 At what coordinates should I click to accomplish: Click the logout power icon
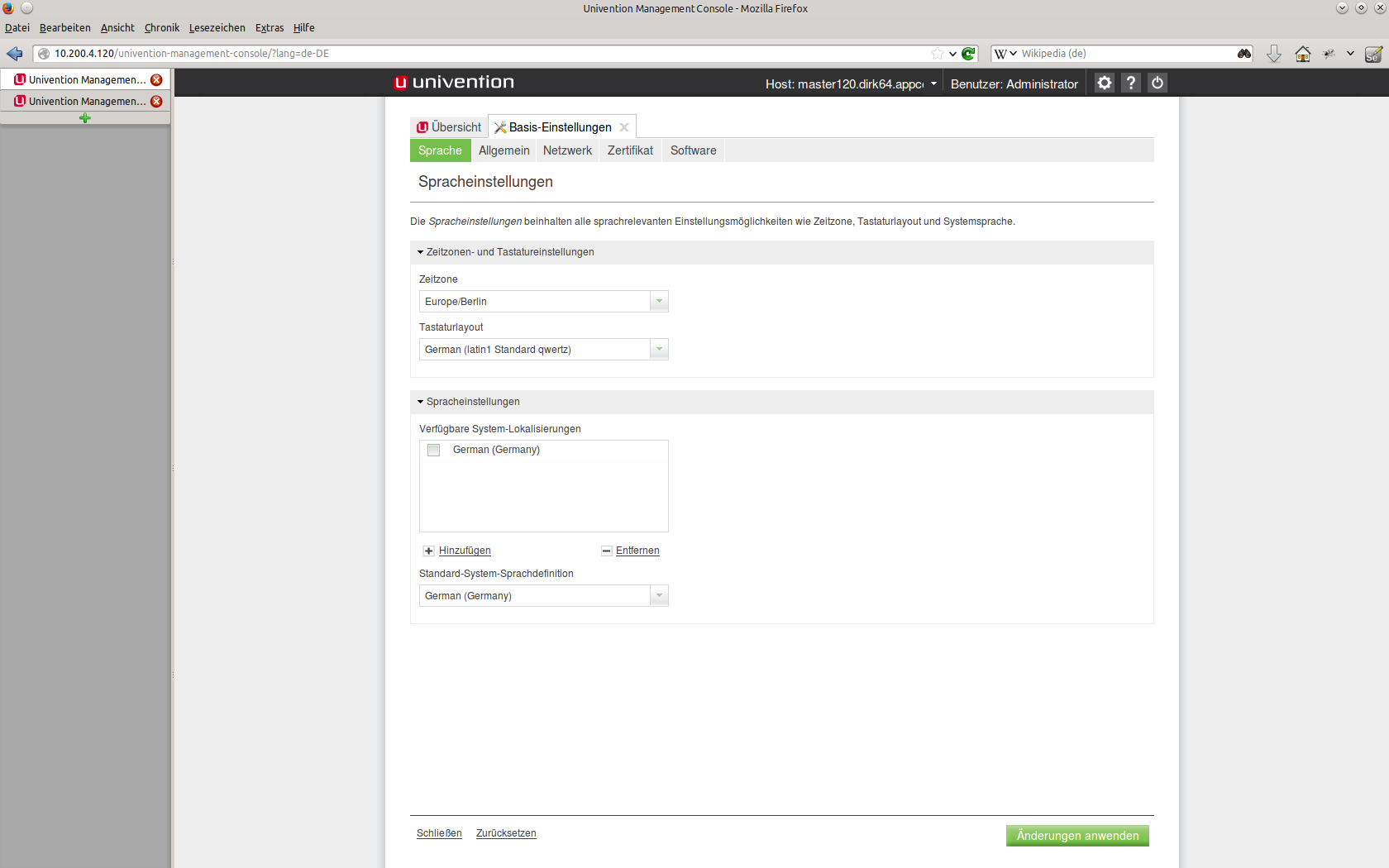pyautogui.click(x=1157, y=83)
